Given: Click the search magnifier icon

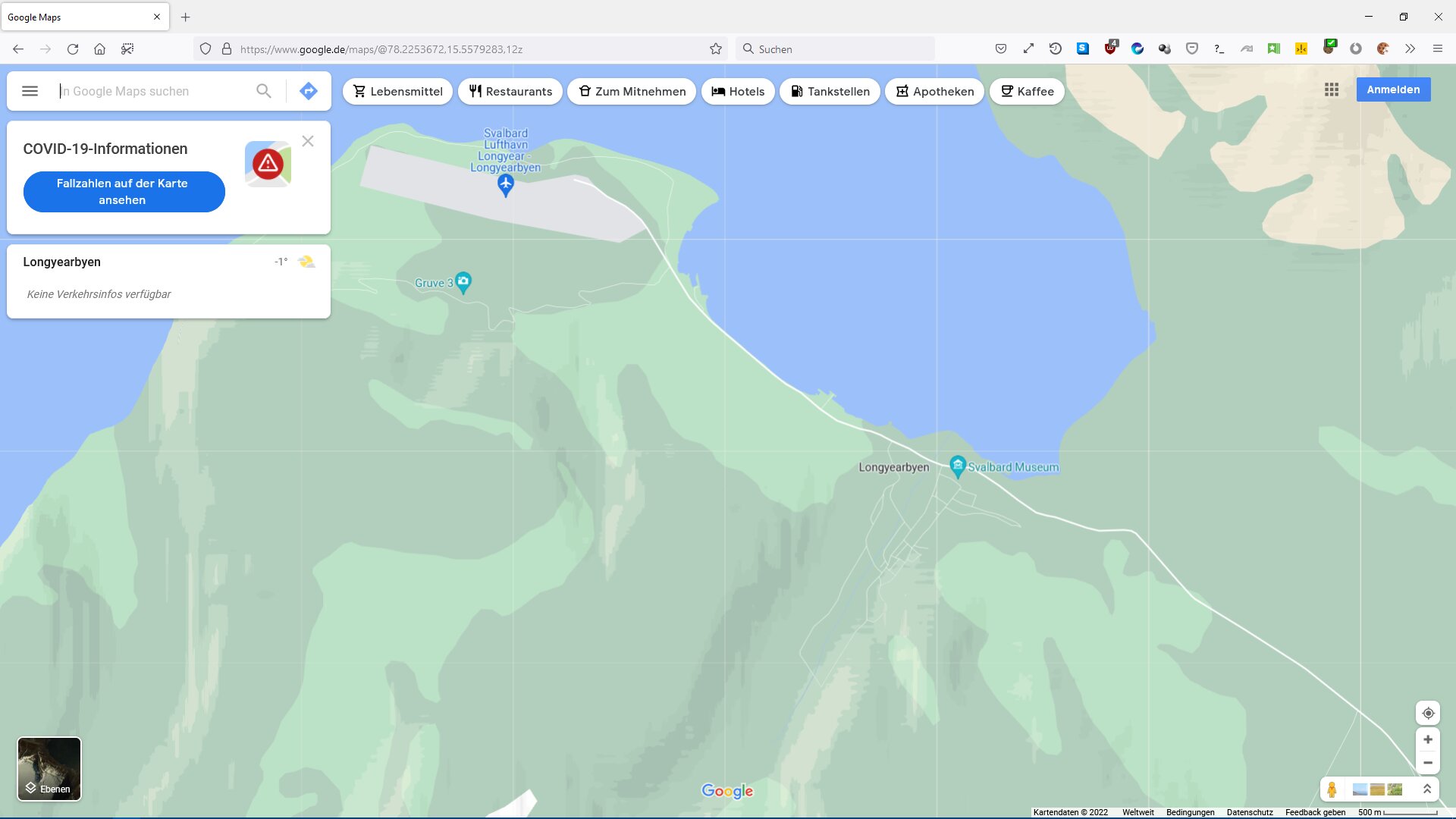Looking at the screenshot, I should pyautogui.click(x=263, y=91).
